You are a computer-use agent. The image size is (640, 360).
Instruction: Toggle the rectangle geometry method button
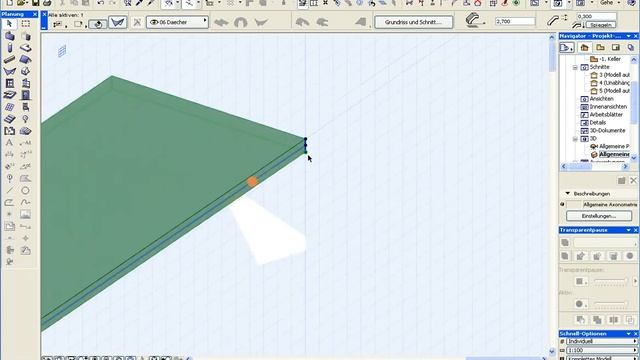pyautogui.click(x=79, y=24)
